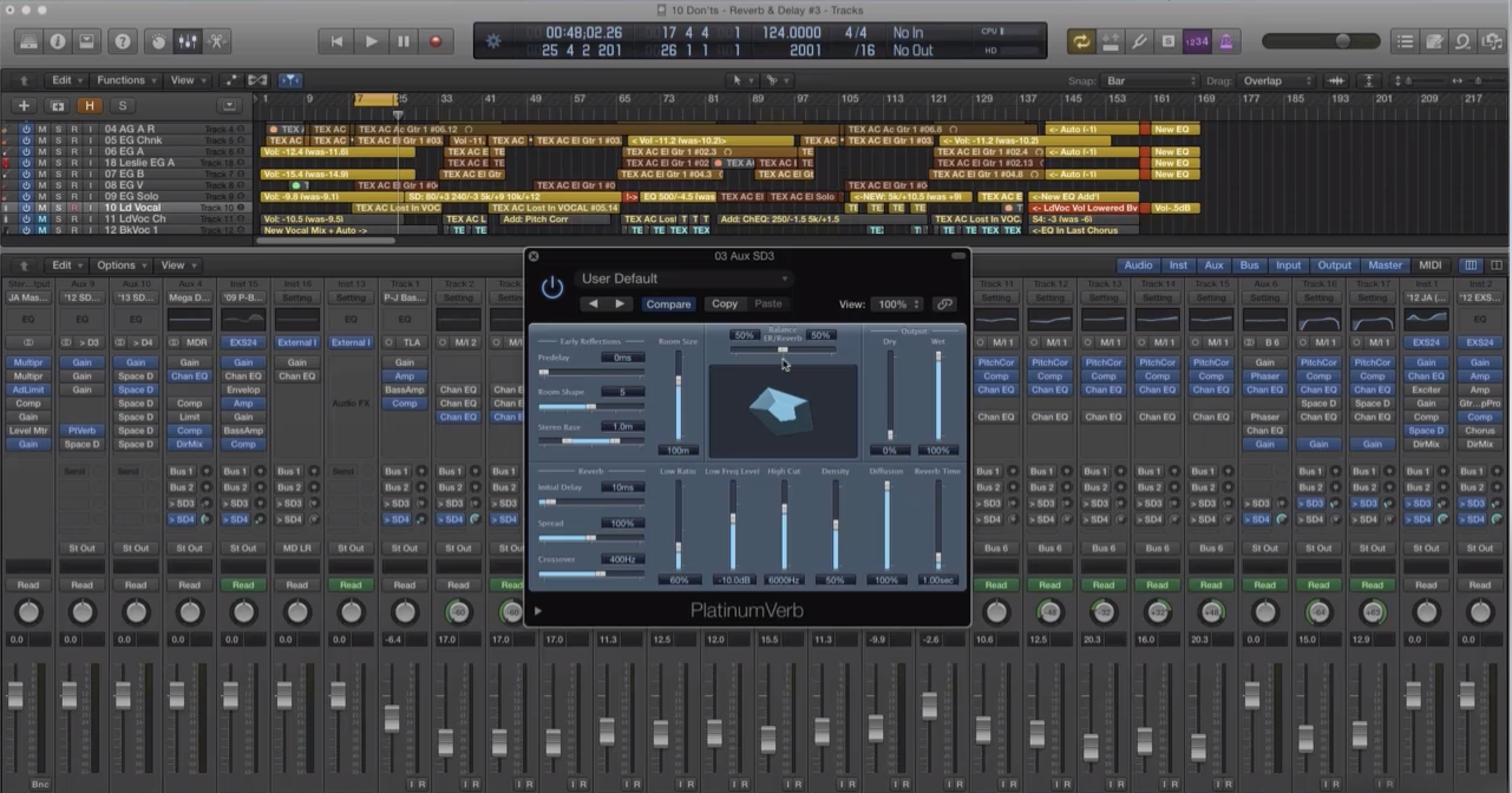This screenshot has height=793, width=1512.
Task: Open the Quick Help question mark
Action: coord(122,41)
